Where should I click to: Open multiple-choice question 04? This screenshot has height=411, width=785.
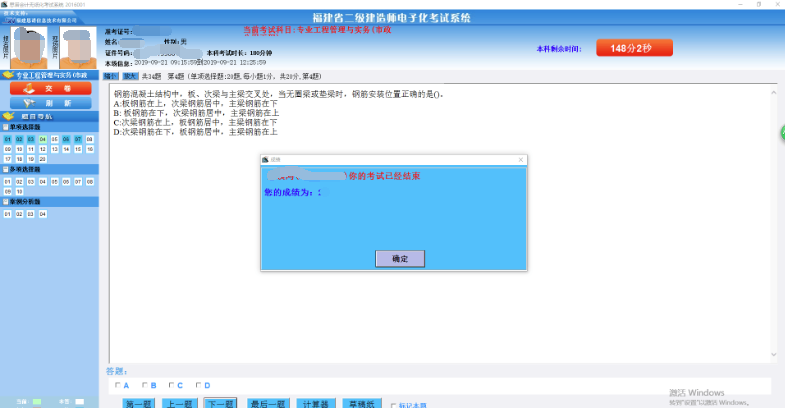pyautogui.click(x=43, y=182)
